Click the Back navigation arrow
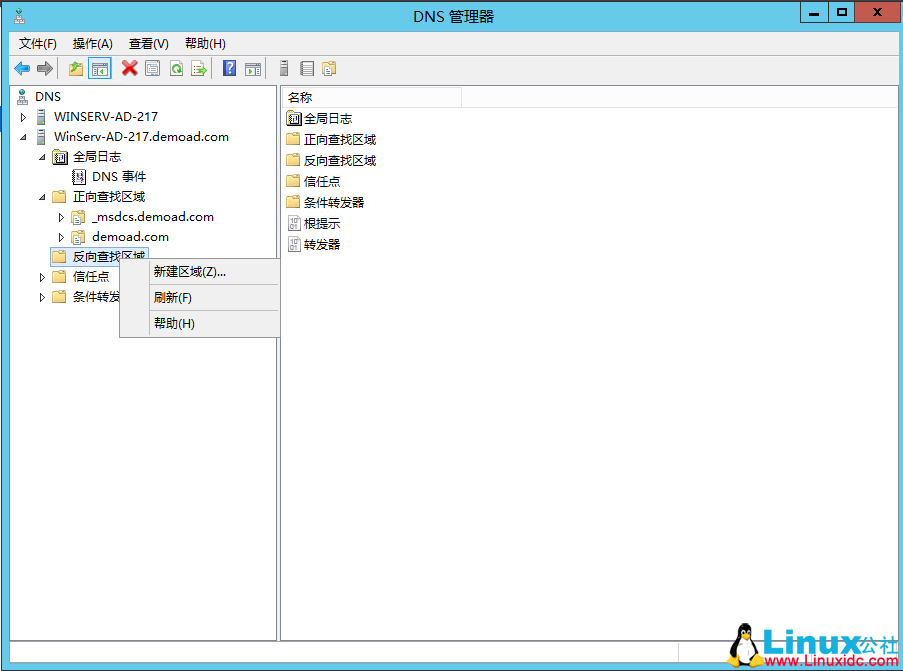 point(22,68)
